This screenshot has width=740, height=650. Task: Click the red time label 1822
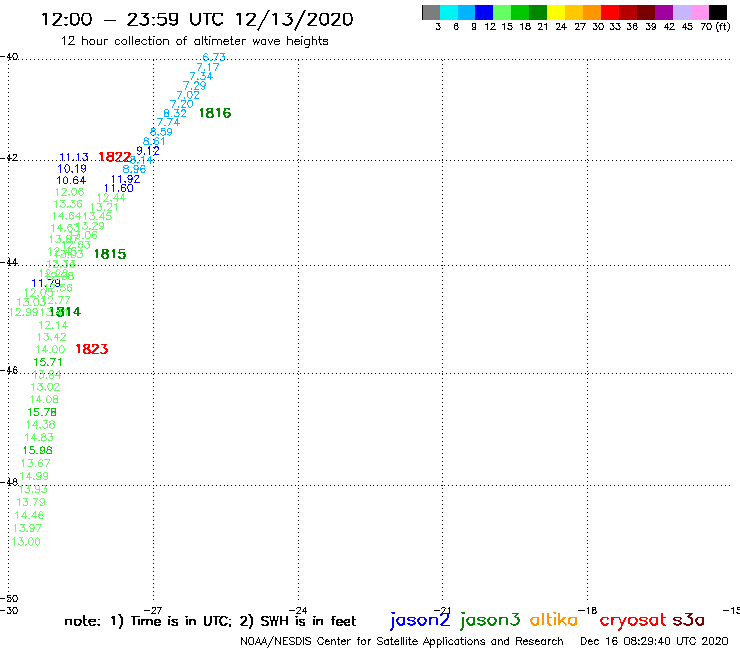(x=114, y=157)
